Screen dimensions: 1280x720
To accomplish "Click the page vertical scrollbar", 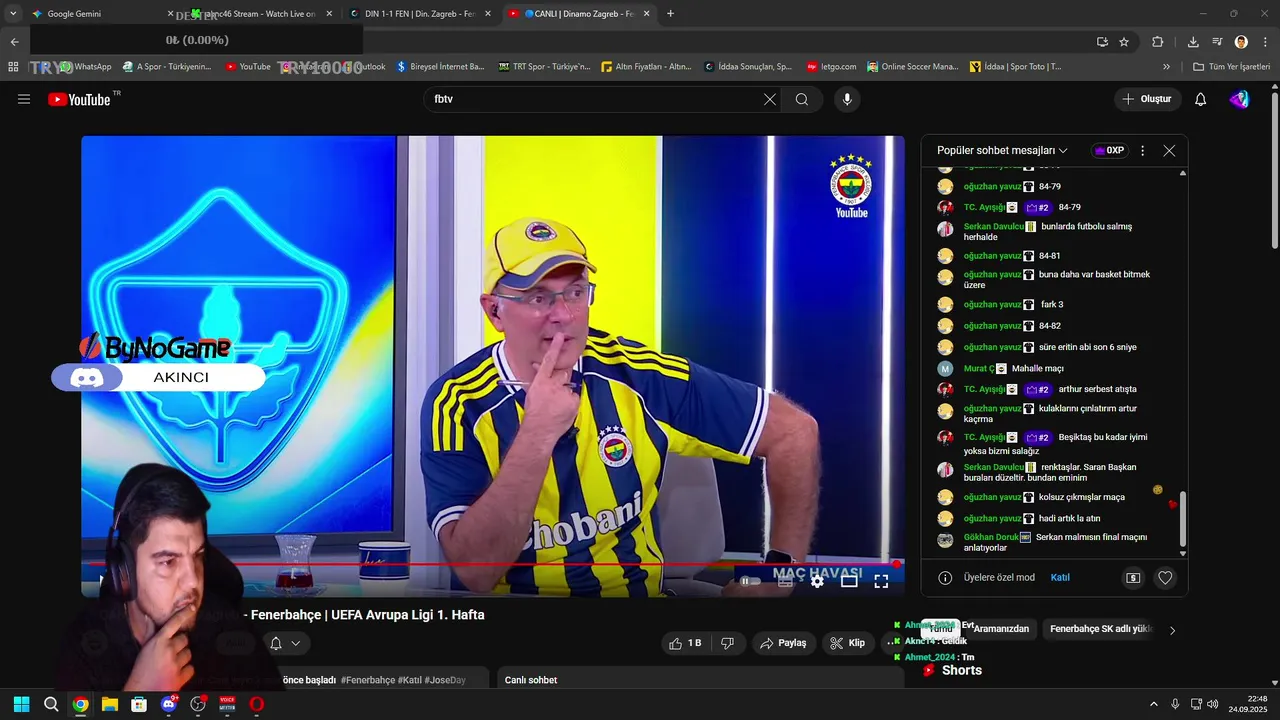I will pos(1274,170).
